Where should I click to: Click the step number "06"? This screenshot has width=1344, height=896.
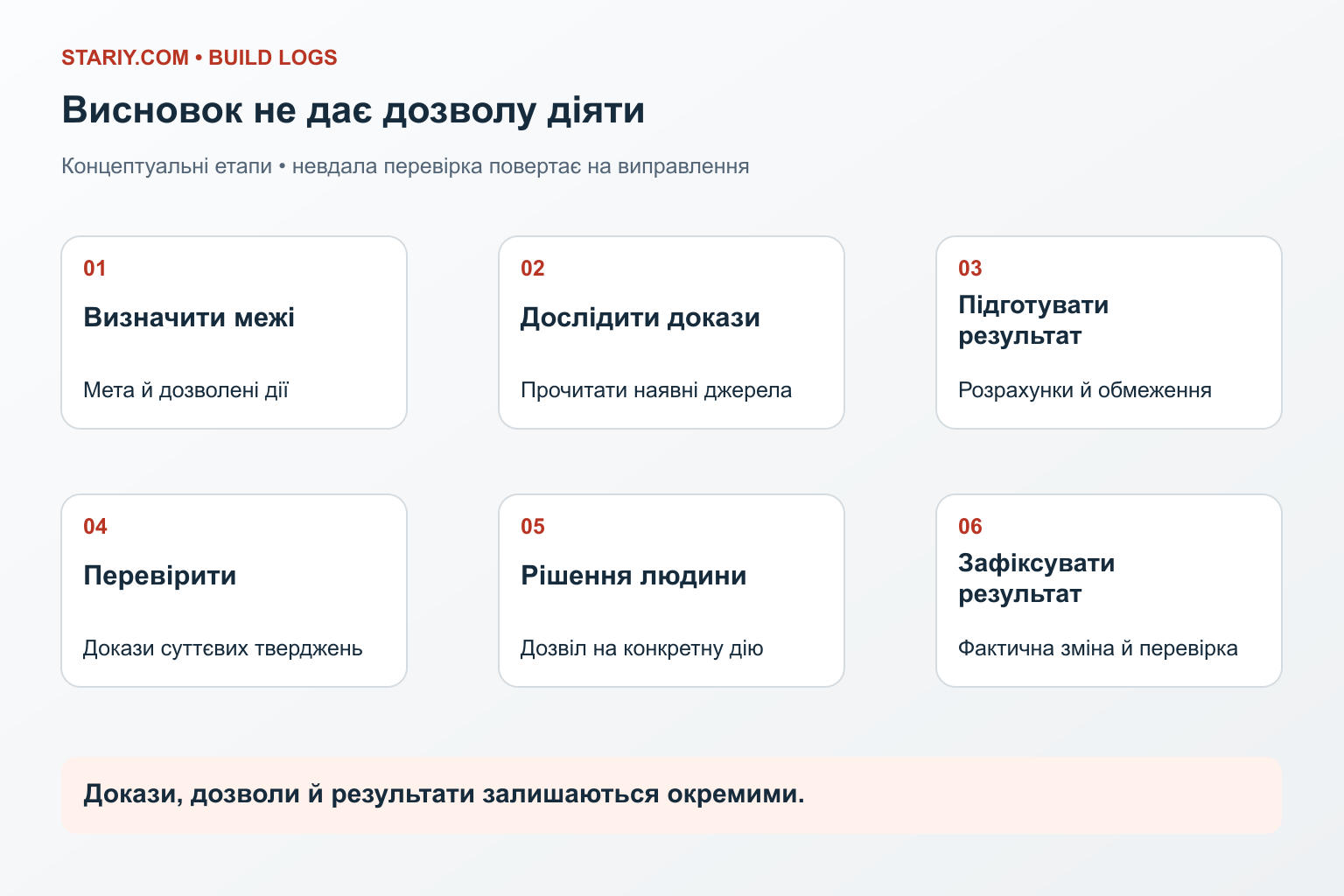969,527
